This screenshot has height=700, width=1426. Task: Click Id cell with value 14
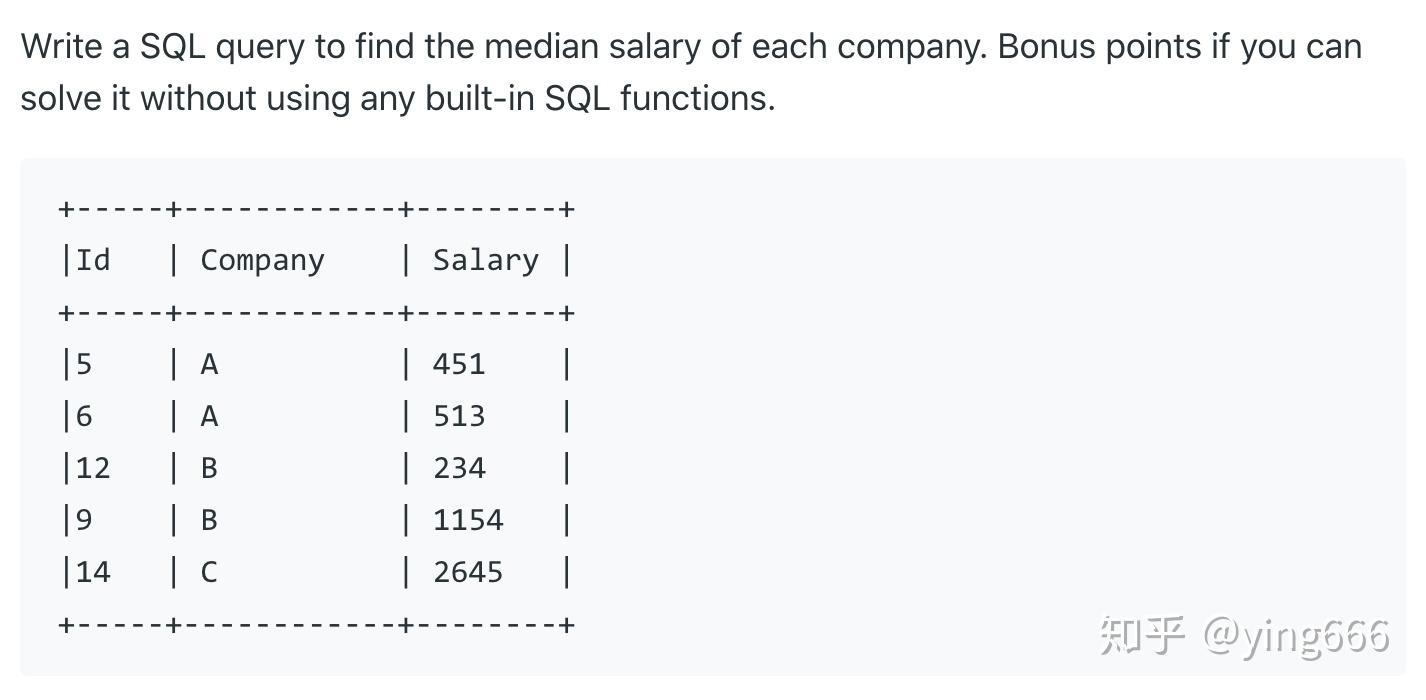pos(93,572)
